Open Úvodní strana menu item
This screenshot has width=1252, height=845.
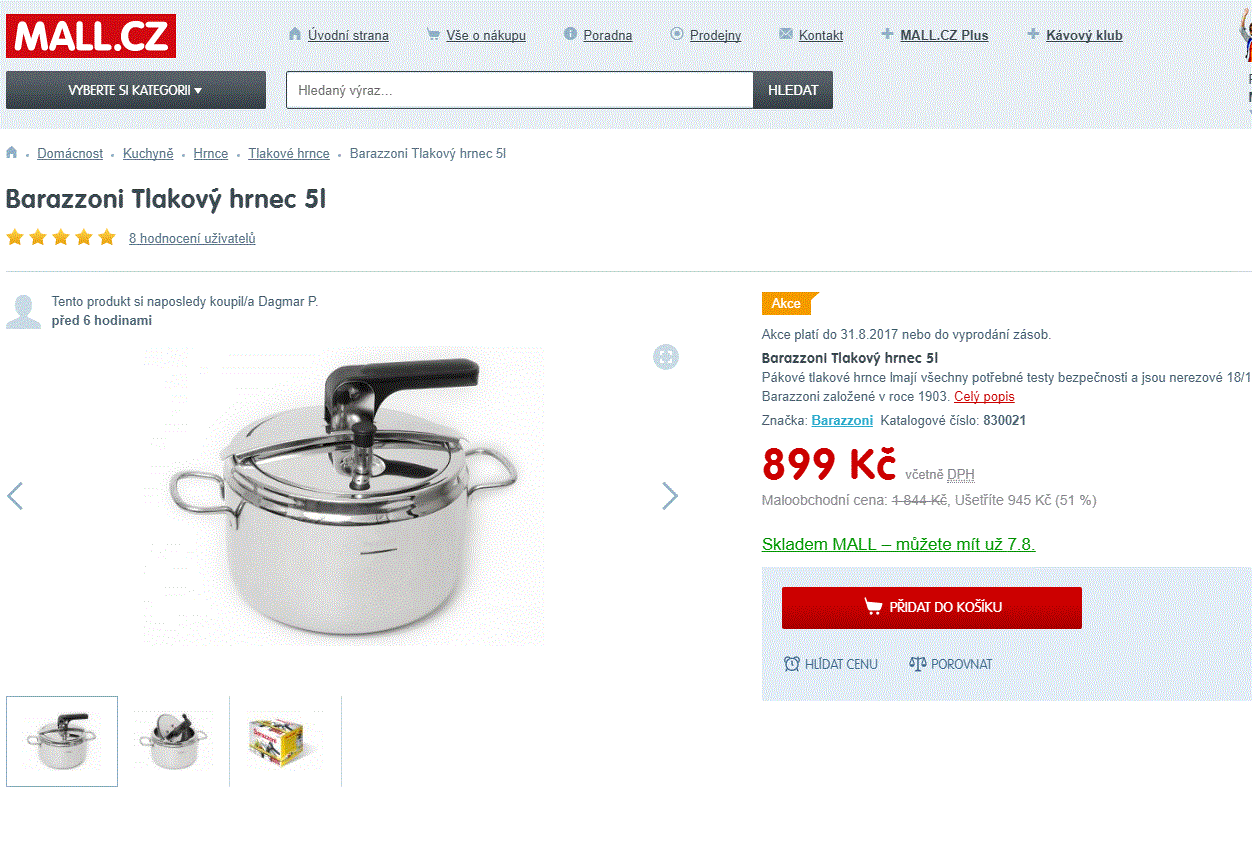pyautogui.click(x=348, y=35)
